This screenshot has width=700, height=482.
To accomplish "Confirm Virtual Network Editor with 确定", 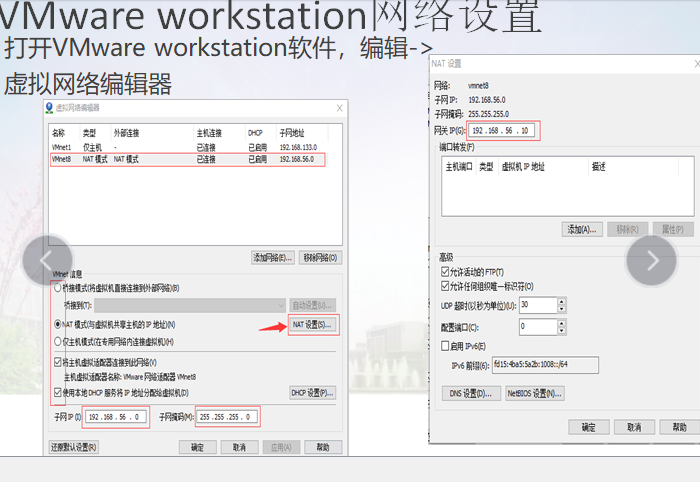I will [198, 447].
